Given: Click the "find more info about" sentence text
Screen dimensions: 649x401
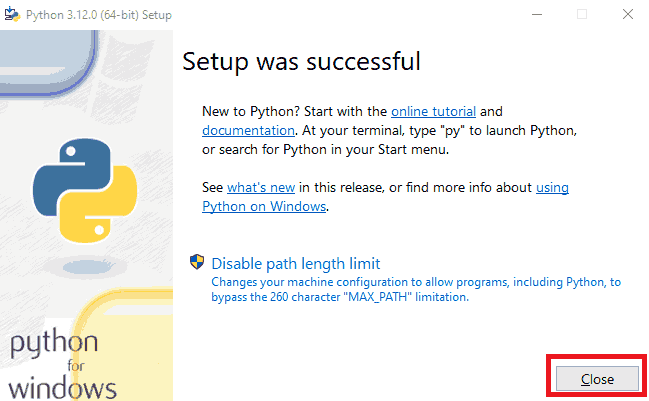Looking at the screenshot, I should [x=450, y=187].
